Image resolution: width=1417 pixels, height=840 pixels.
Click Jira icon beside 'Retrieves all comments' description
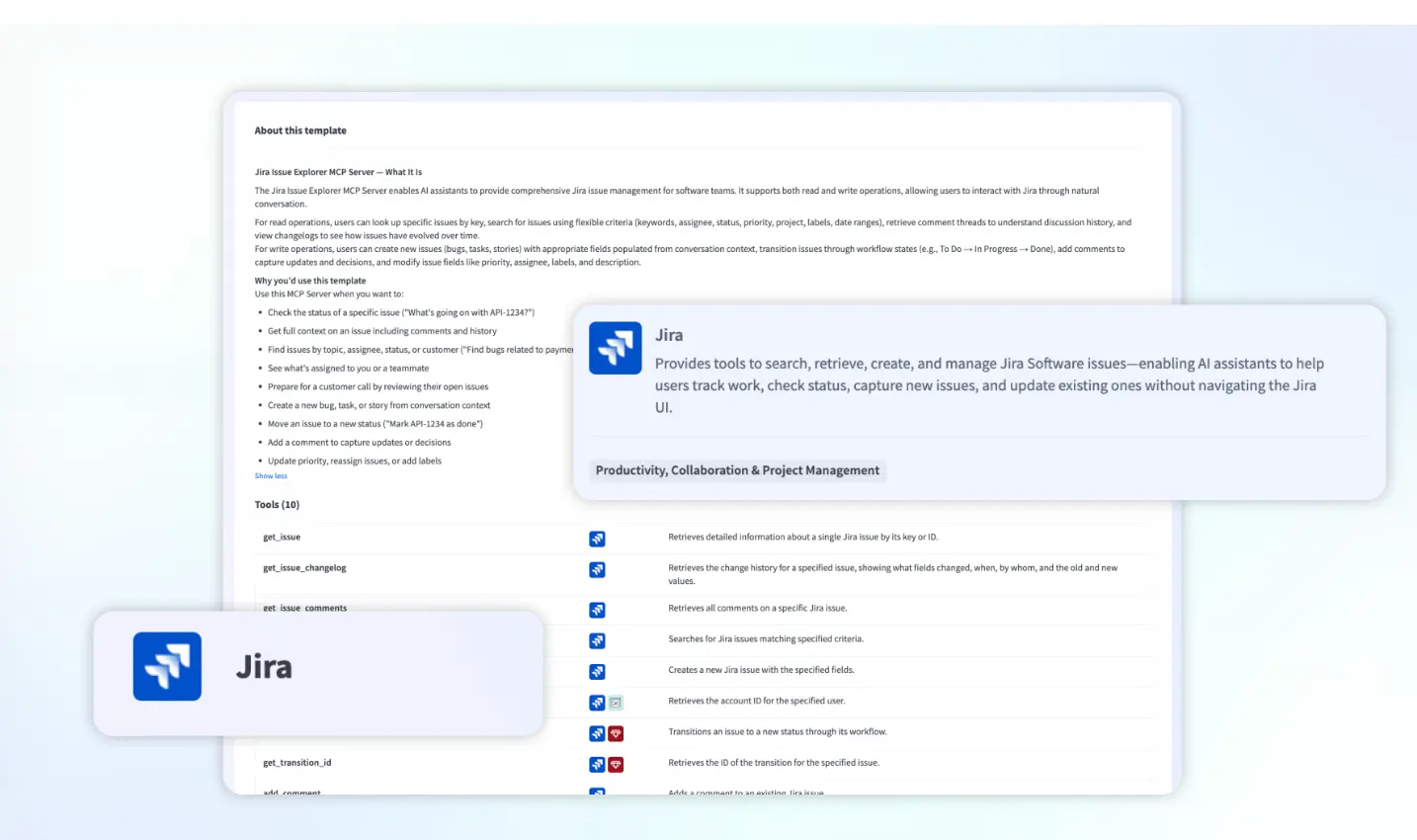[597, 610]
